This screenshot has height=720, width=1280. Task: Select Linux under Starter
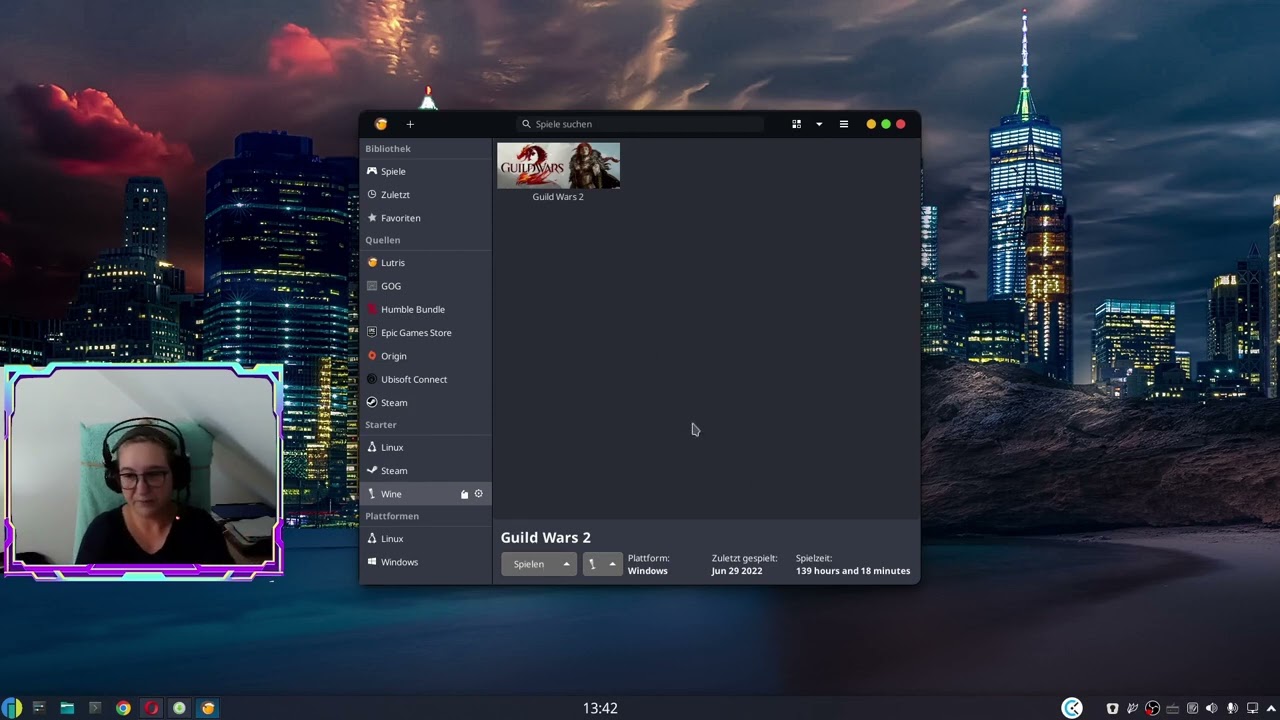(426, 447)
